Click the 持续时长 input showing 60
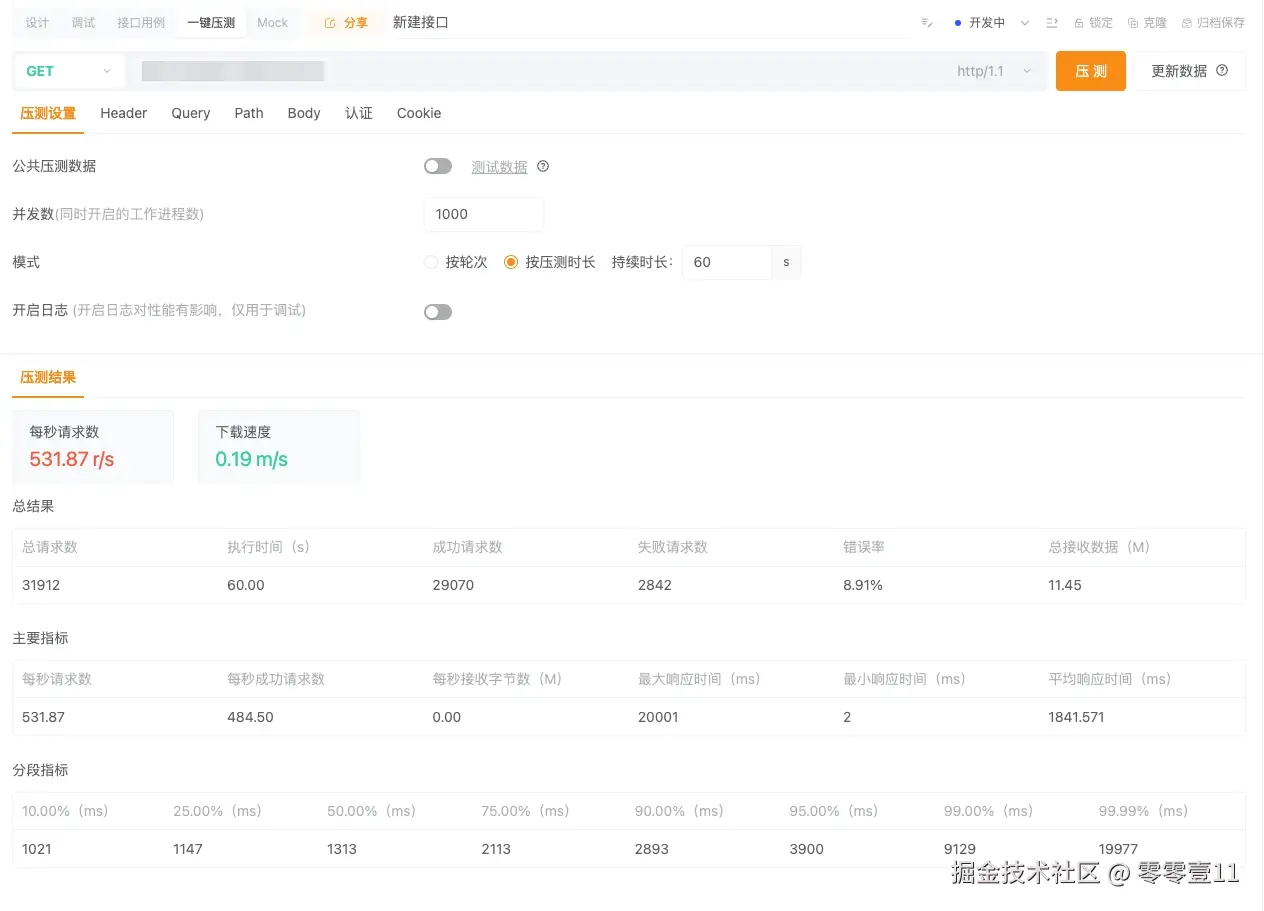Image resolution: width=1264 pixels, height=911 pixels. pos(727,262)
